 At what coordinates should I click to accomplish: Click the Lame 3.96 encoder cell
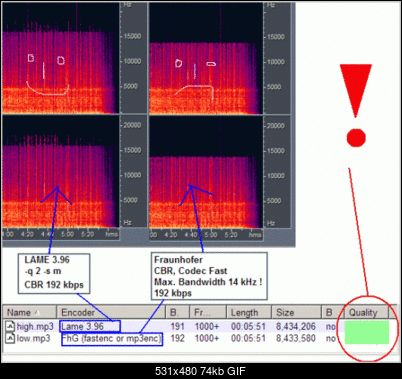point(90,326)
